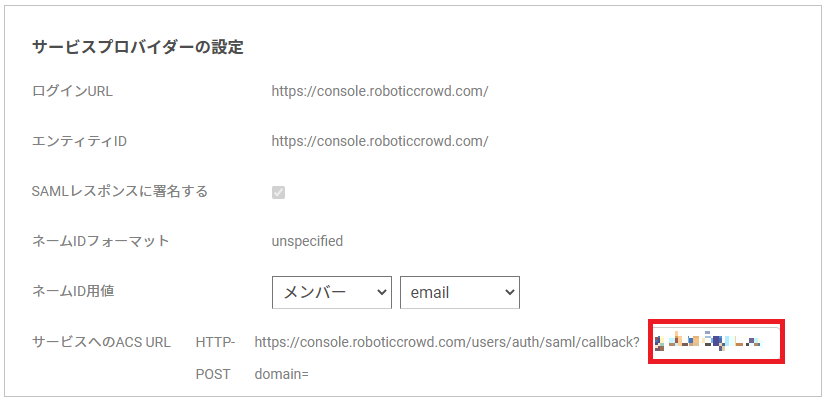Click the サービスへのACS URL label

click(x=102, y=343)
